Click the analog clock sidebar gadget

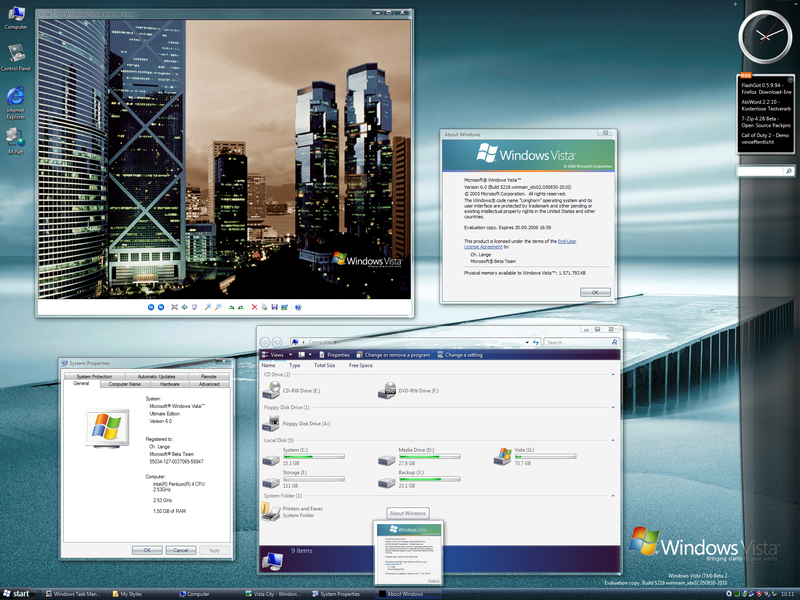764,36
